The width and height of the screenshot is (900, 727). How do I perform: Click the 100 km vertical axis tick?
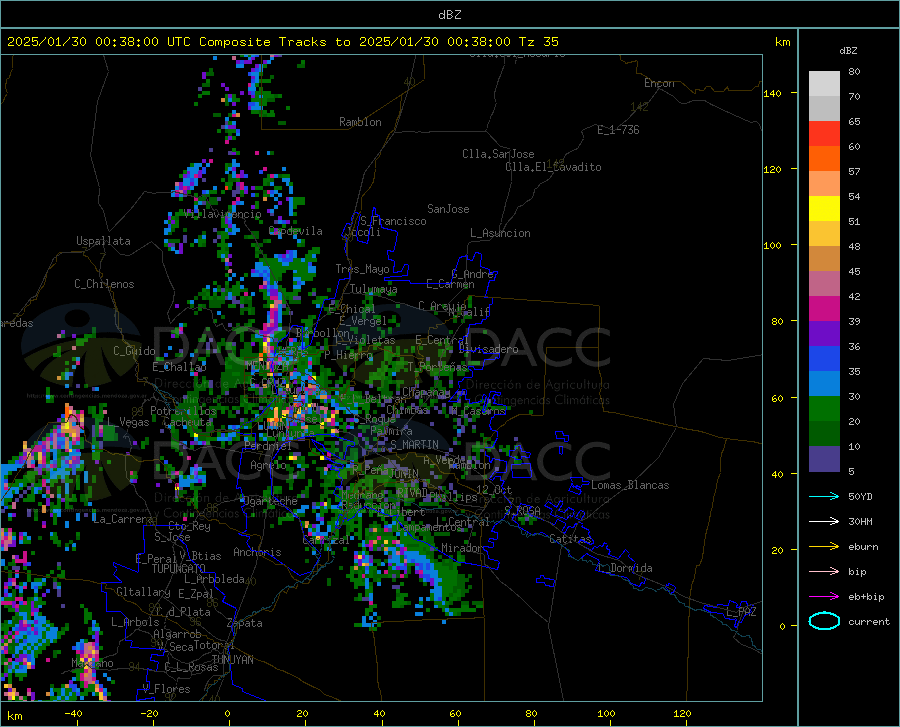[772, 246]
